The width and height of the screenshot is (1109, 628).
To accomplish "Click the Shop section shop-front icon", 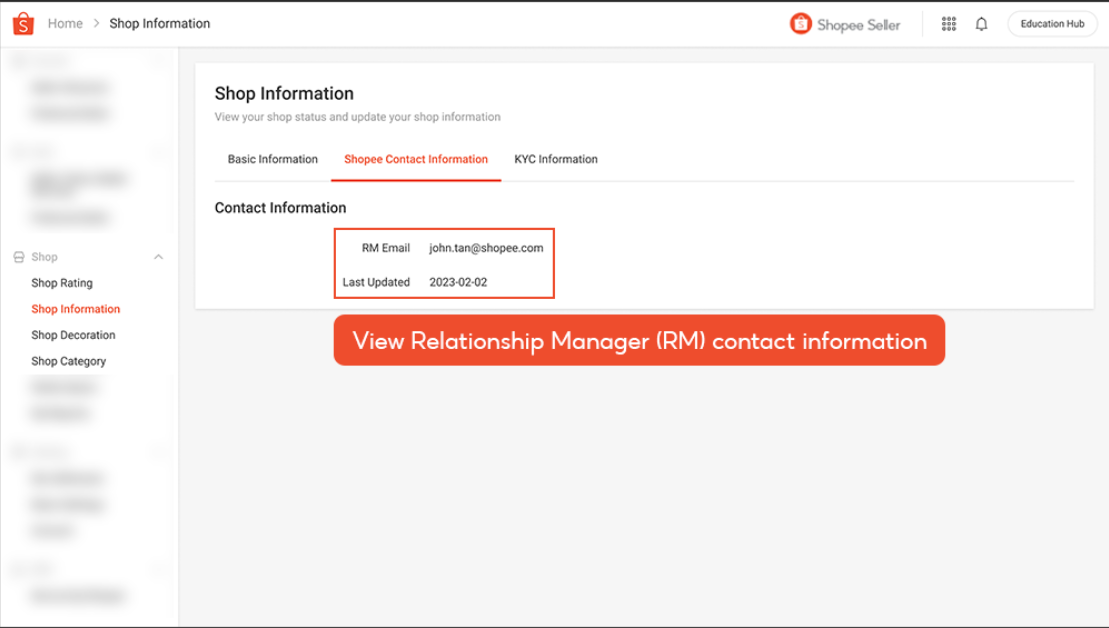I will tap(18, 256).
